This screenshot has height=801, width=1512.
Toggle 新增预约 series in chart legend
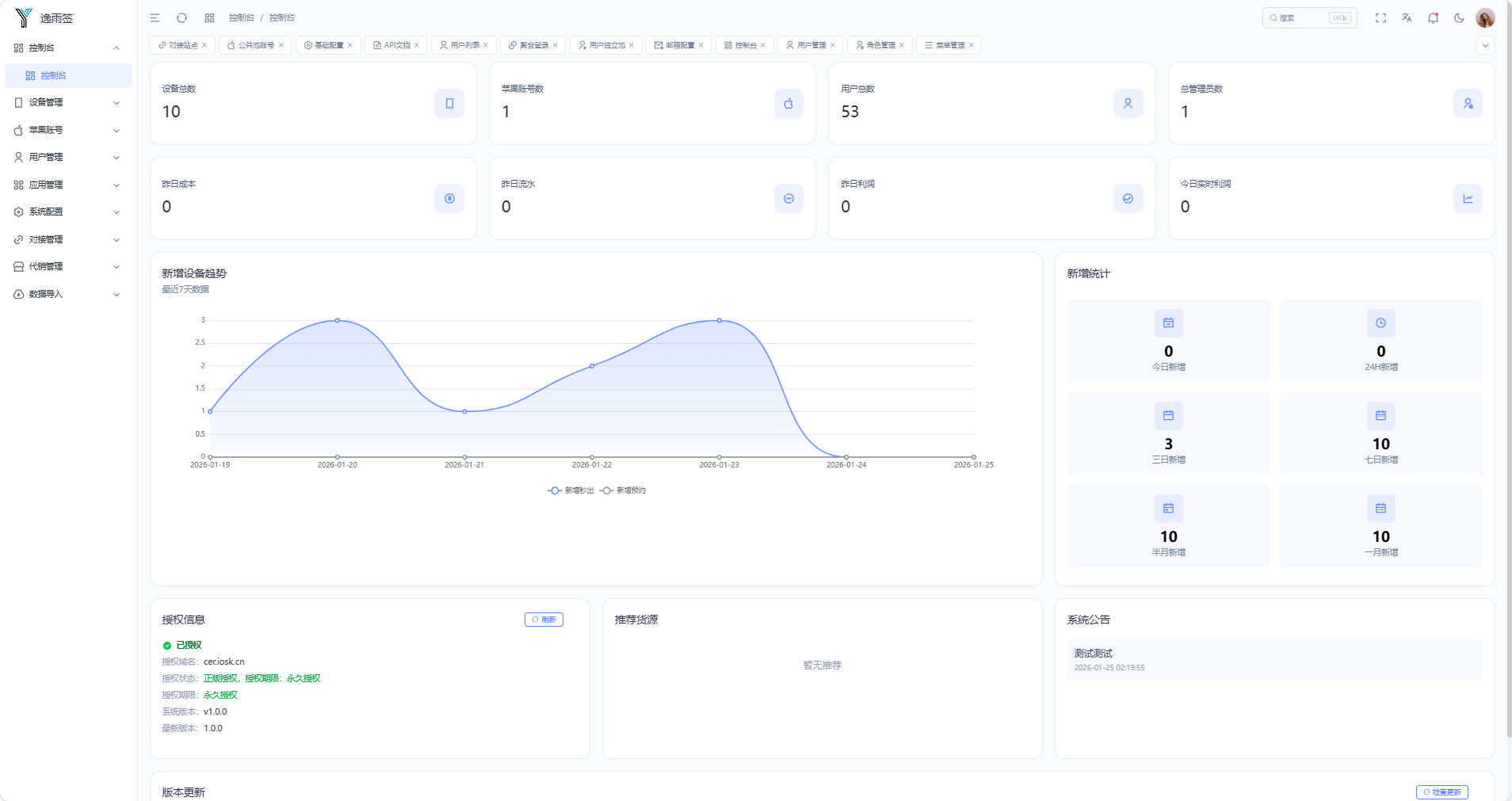coord(623,490)
